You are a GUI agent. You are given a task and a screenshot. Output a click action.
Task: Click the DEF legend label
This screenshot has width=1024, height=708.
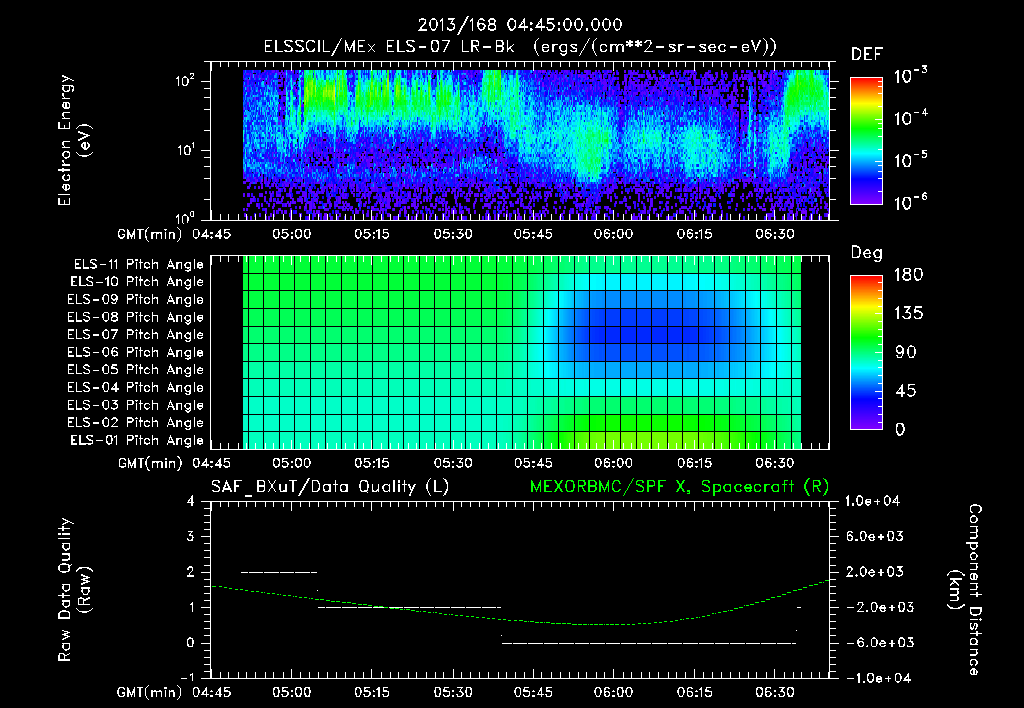(866, 54)
